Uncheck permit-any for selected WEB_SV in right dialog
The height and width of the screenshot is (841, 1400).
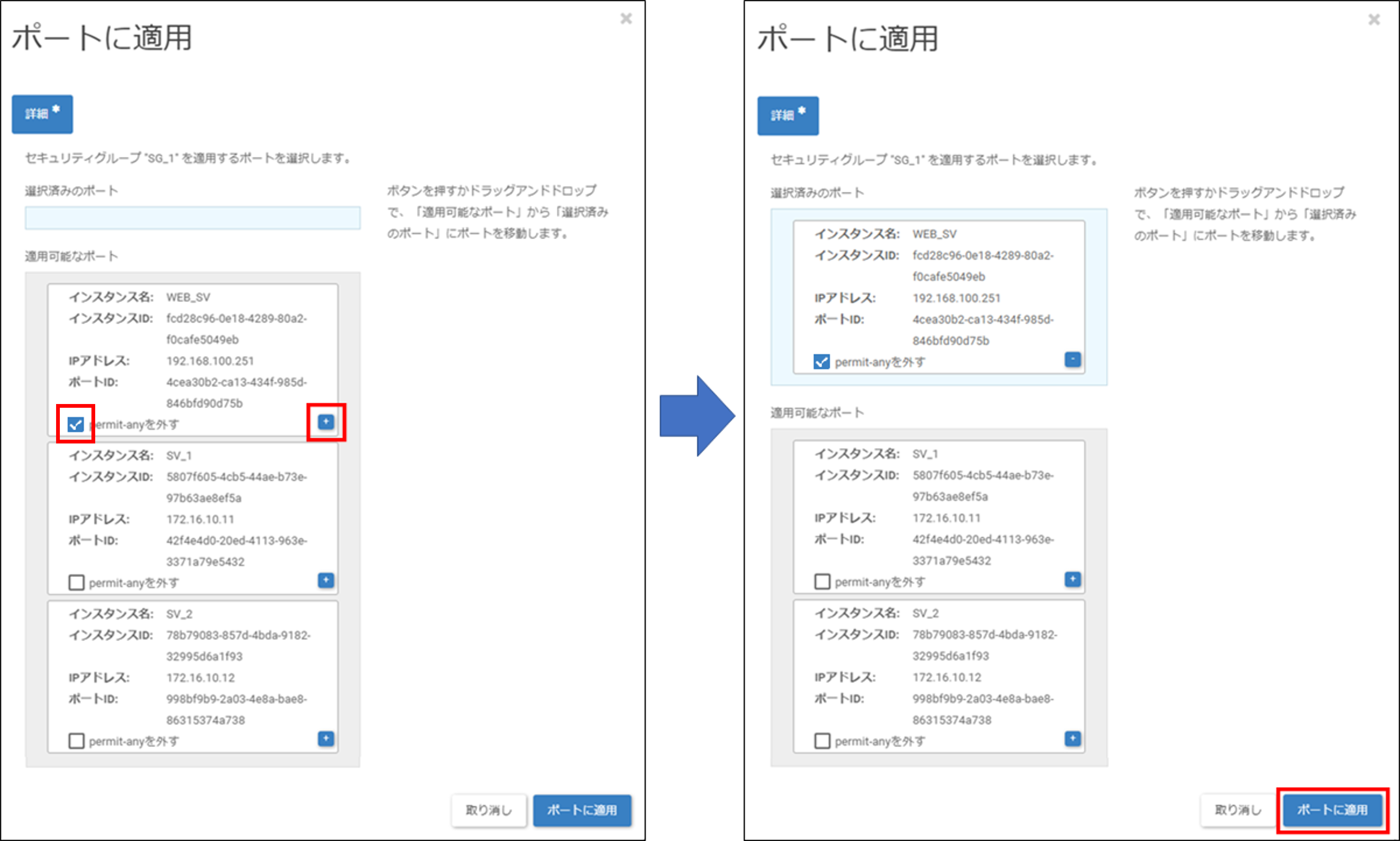[x=821, y=362]
